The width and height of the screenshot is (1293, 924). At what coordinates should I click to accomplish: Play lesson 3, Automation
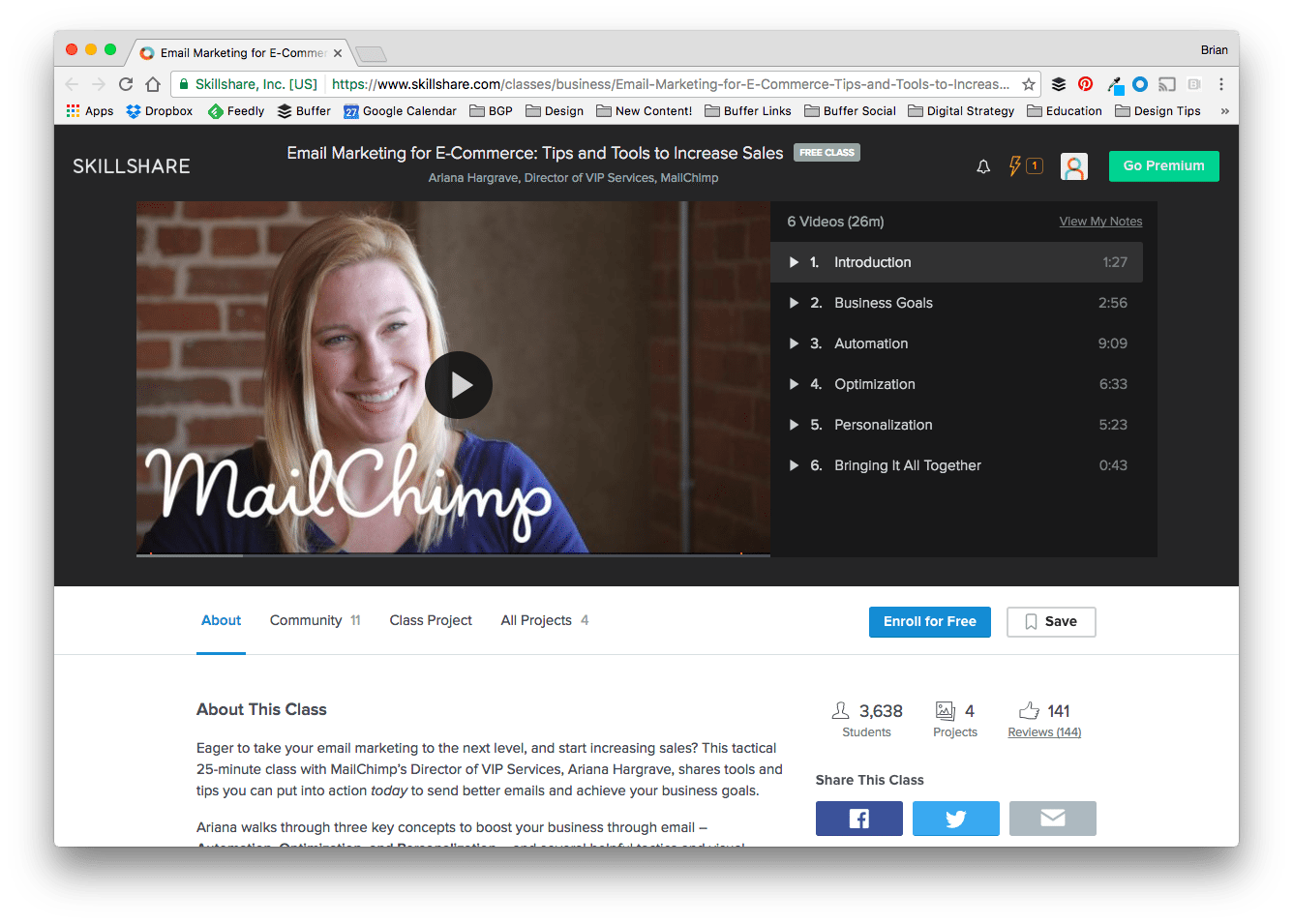871,343
